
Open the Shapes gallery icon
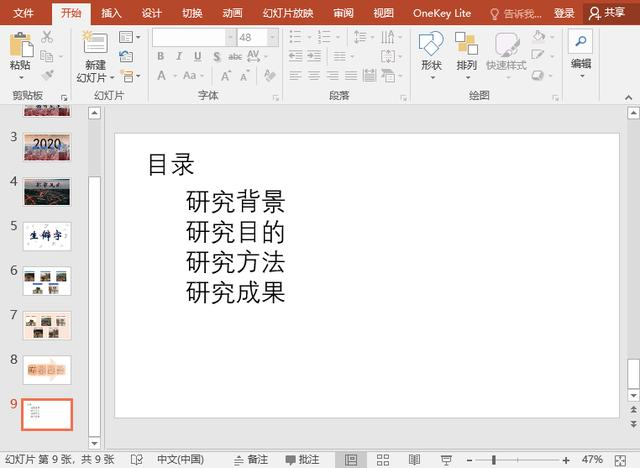[x=431, y=44]
